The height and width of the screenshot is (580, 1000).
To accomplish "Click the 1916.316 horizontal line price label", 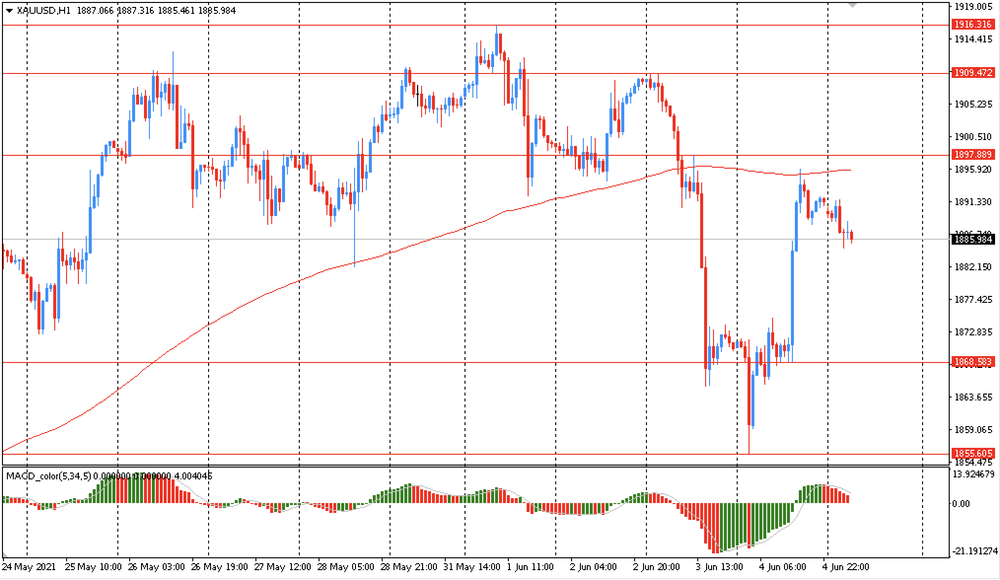I will pyautogui.click(x=973, y=25).
